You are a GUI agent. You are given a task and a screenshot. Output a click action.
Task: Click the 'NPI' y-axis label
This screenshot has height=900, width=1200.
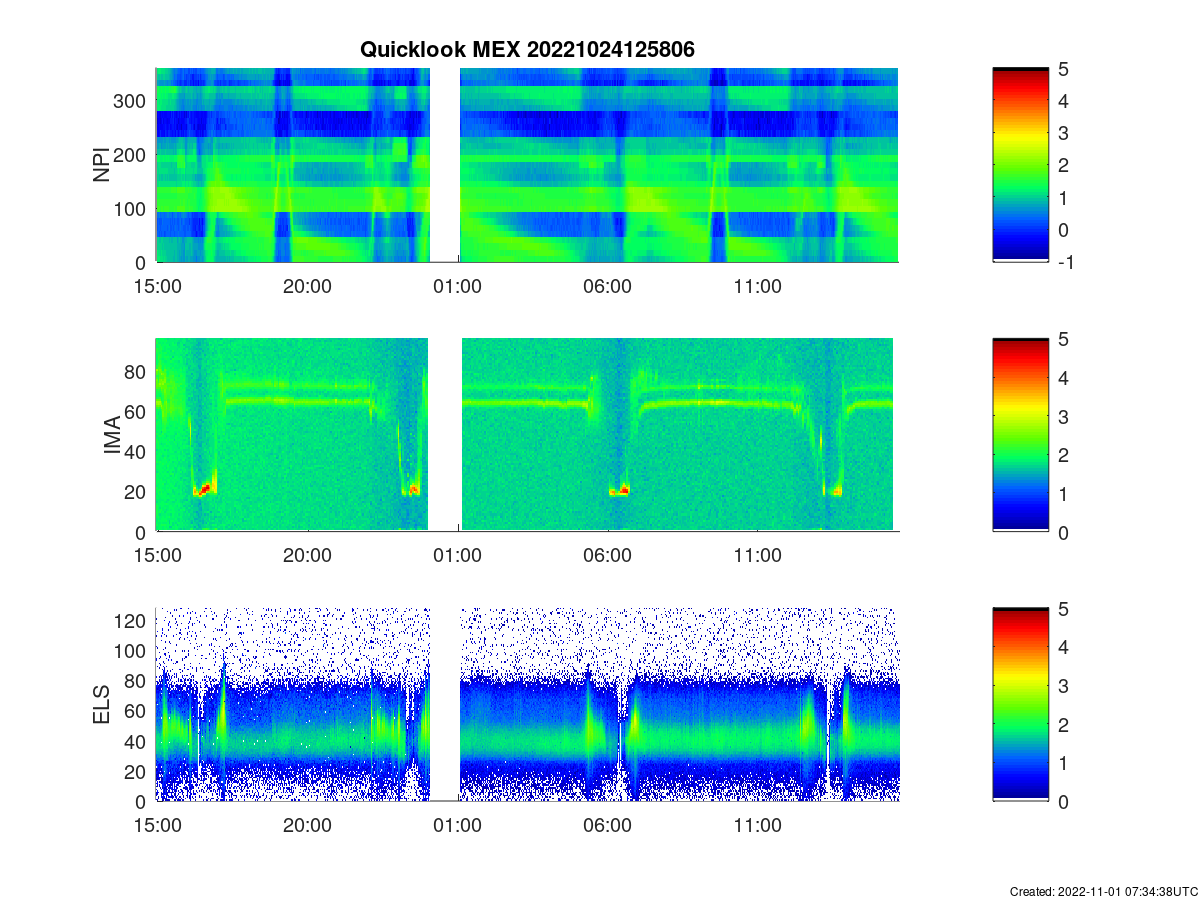101,165
